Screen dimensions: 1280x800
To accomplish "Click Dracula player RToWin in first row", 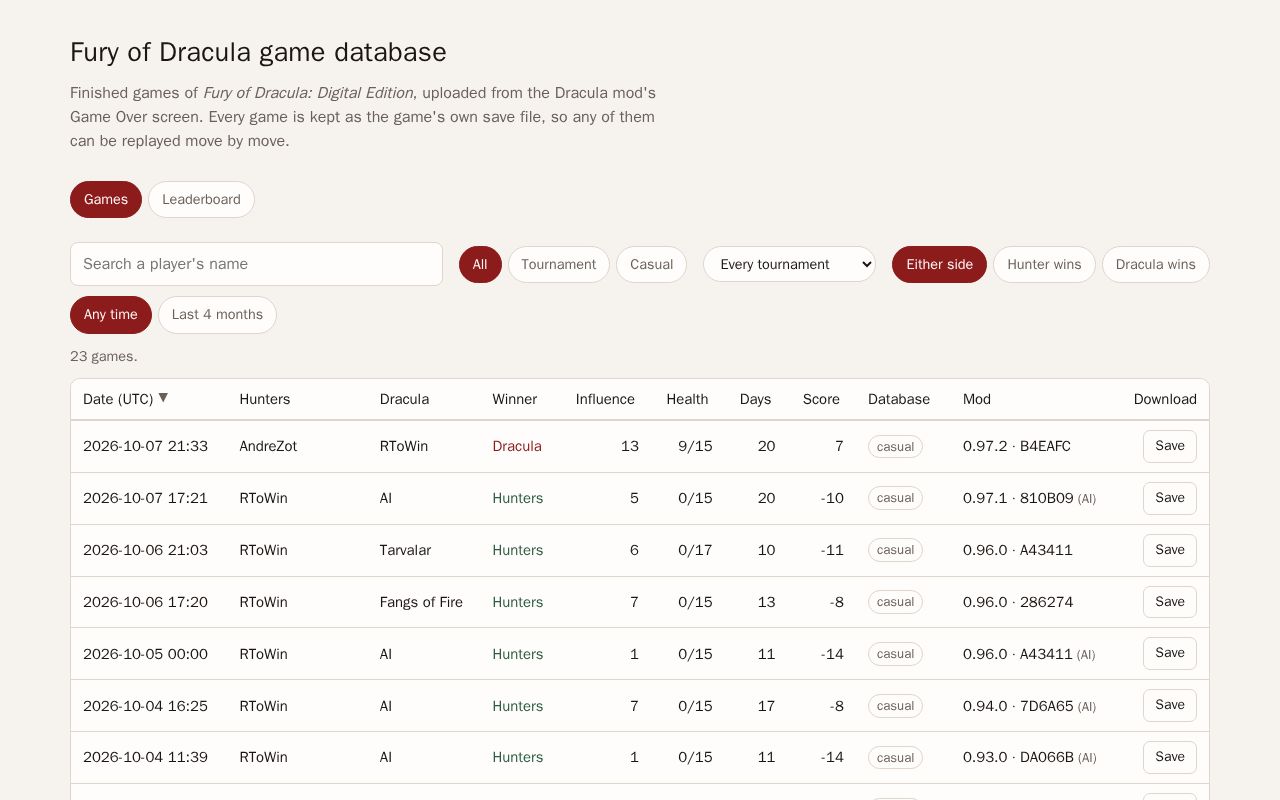I will 404,446.
